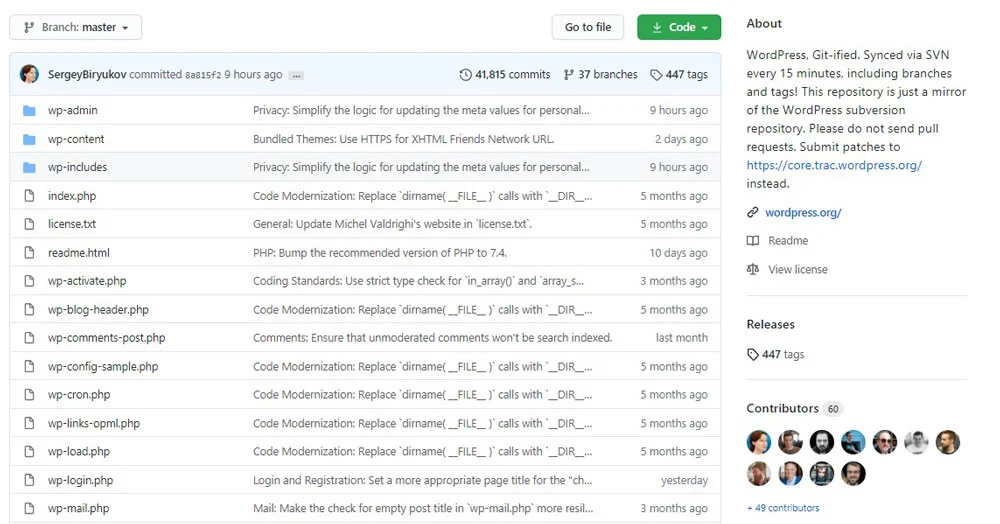
Task: Open the Coding Standards in_array commit message
Action: click(x=418, y=280)
